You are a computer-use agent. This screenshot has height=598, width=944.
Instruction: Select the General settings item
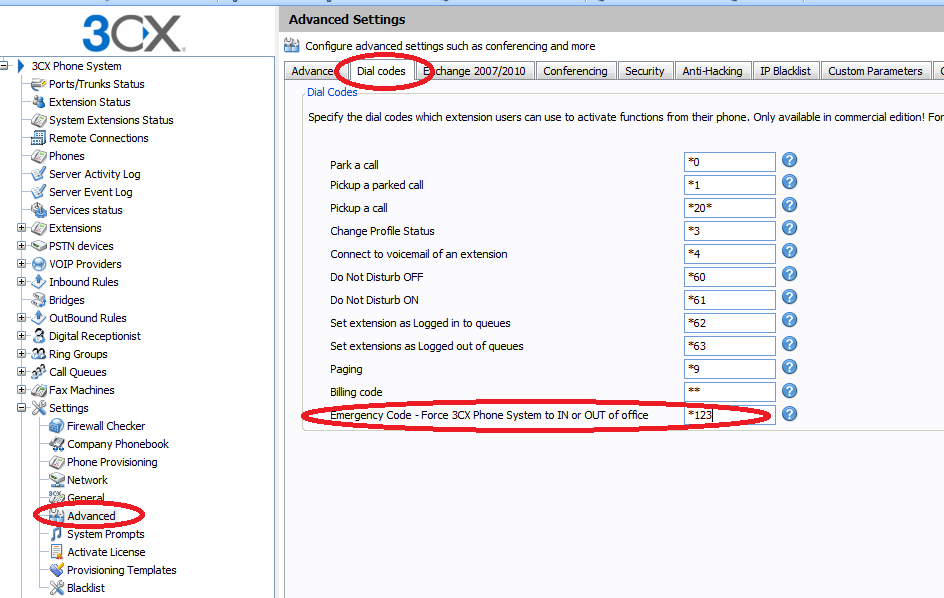[x=85, y=498]
